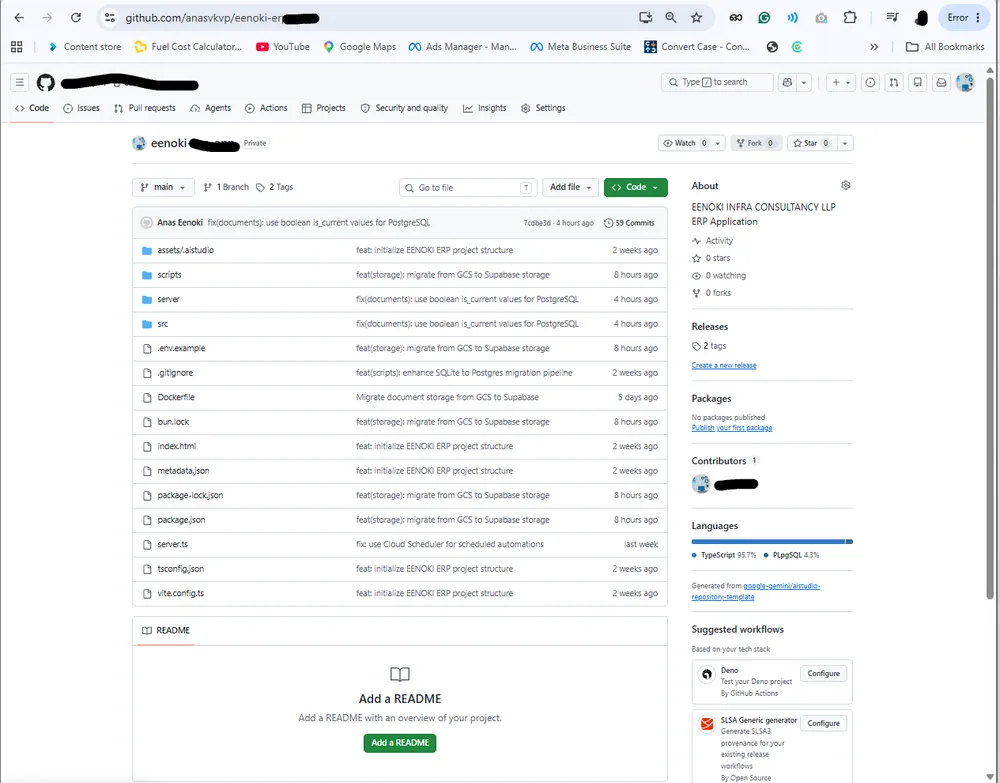Open the hamburger navigation menu
Image resolution: width=1000 pixels, height=783 pixels.
pyautogui.click(x=20, y=82)
